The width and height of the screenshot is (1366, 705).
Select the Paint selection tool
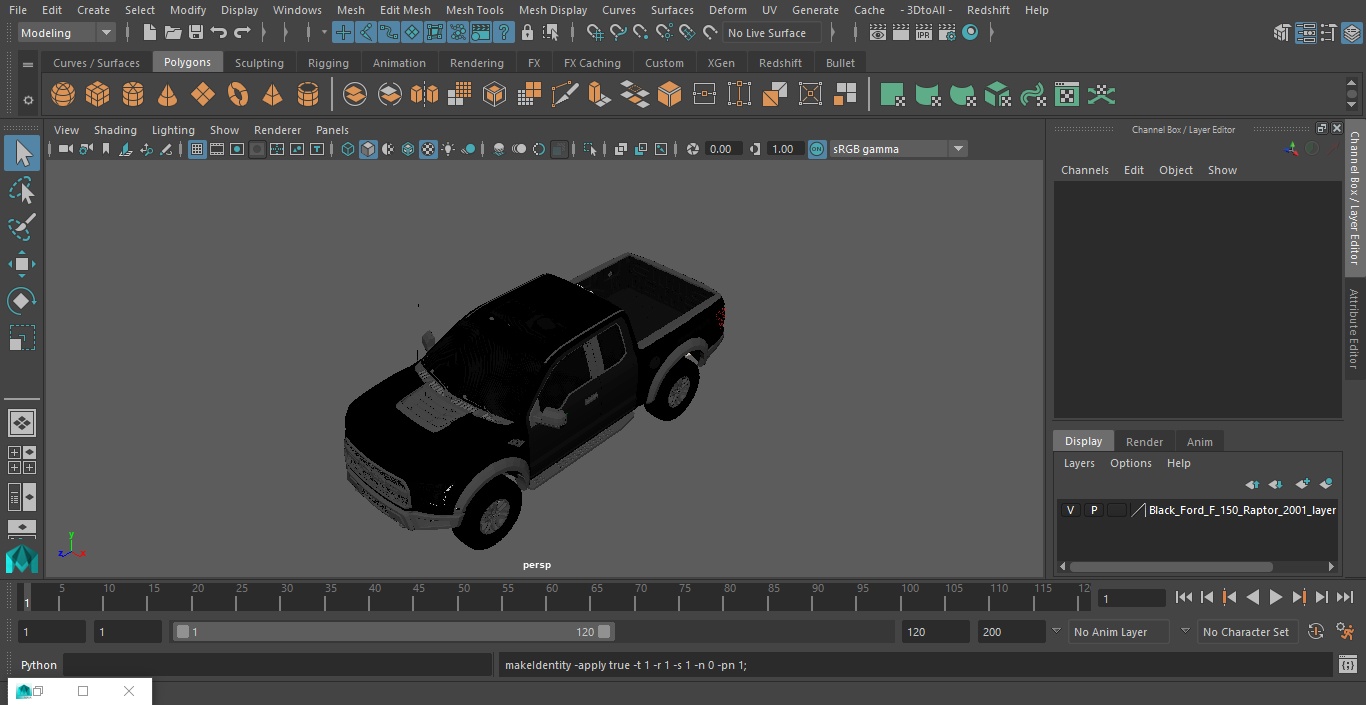click(x=22, y=227)
